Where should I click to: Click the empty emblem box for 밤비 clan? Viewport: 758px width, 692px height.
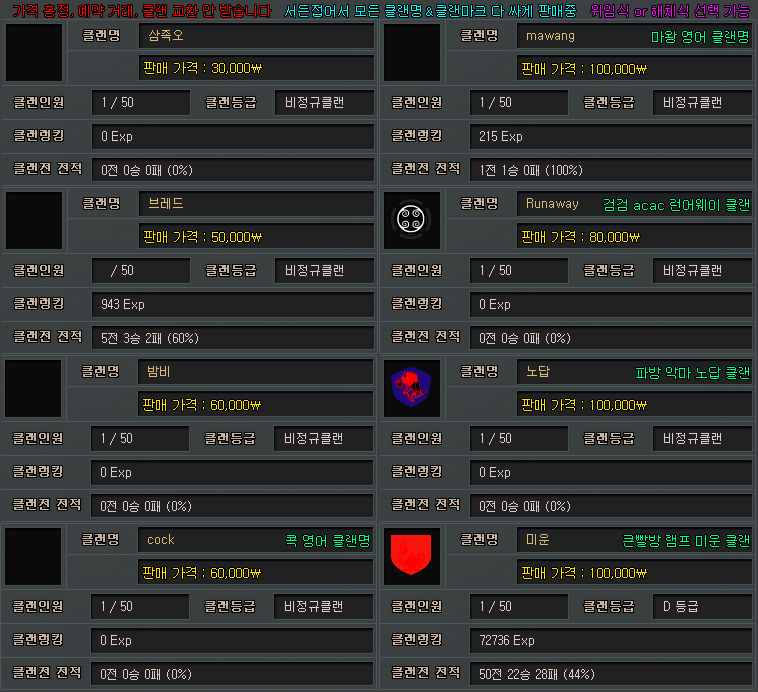[x=34, y=388]
